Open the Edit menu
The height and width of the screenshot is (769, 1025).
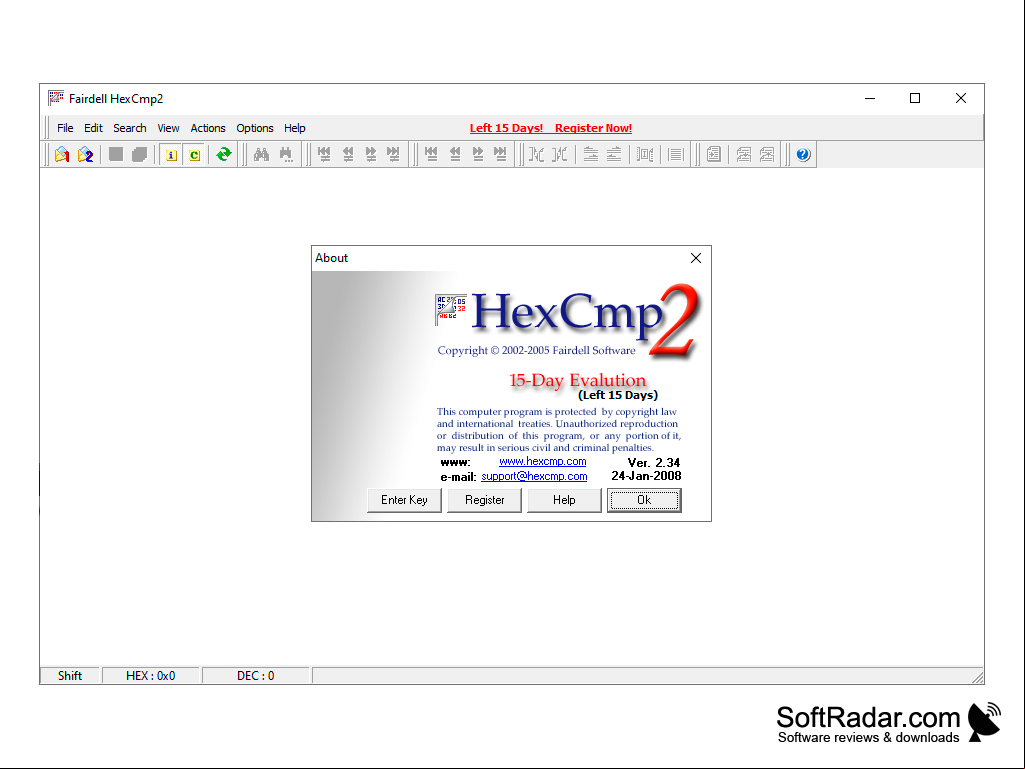click(x=93, y=128)
